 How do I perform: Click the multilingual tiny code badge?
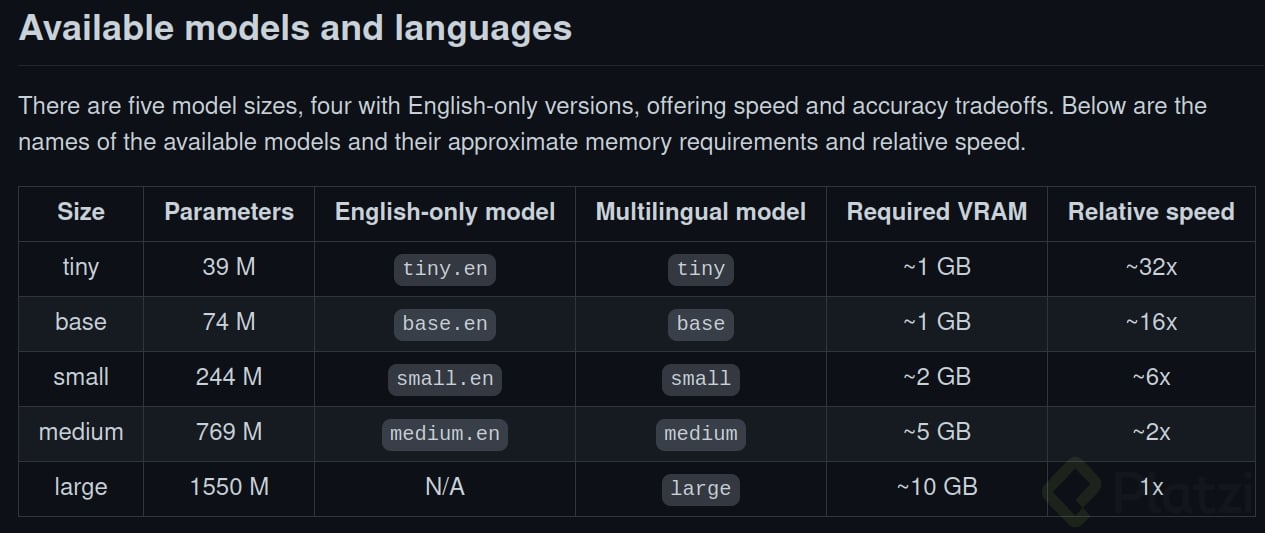(701, 268)
